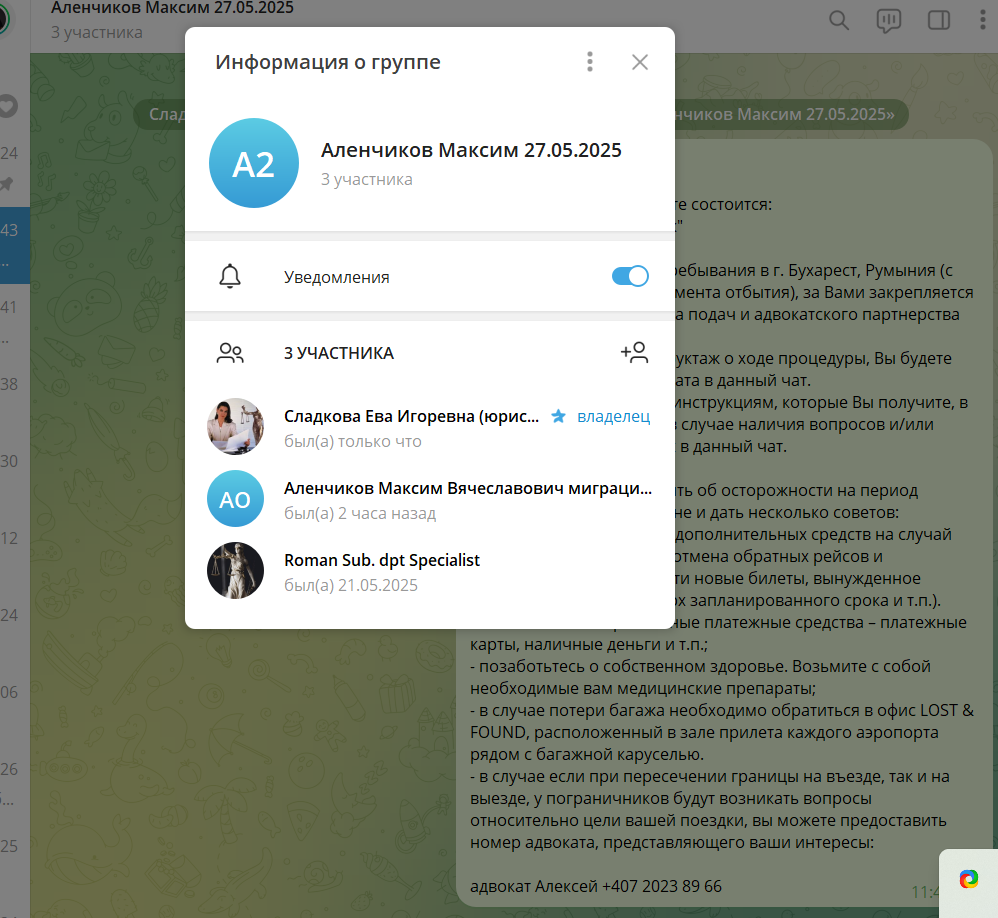Click the "3 участника" subtitle in dialog

pos(367,180)
